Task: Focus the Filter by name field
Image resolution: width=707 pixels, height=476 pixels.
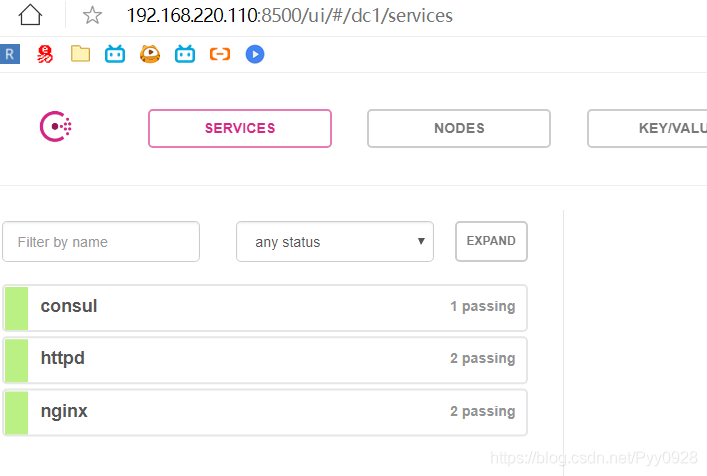Action: tap(101, 242)
